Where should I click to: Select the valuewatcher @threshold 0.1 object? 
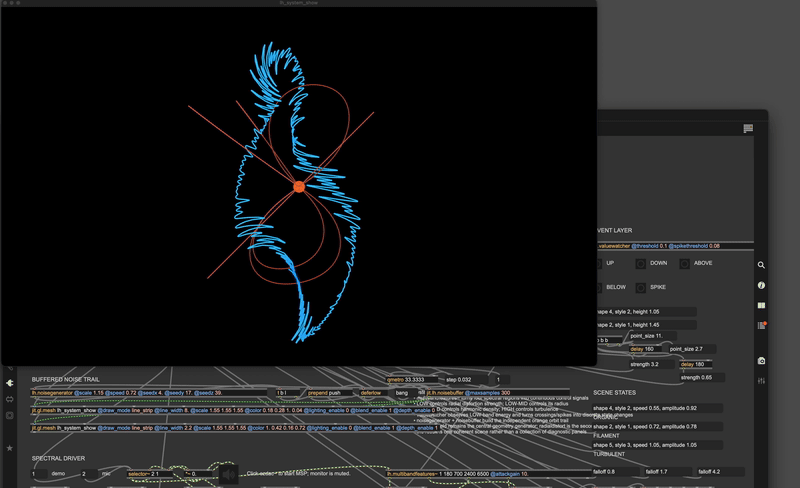pos(674,246)
